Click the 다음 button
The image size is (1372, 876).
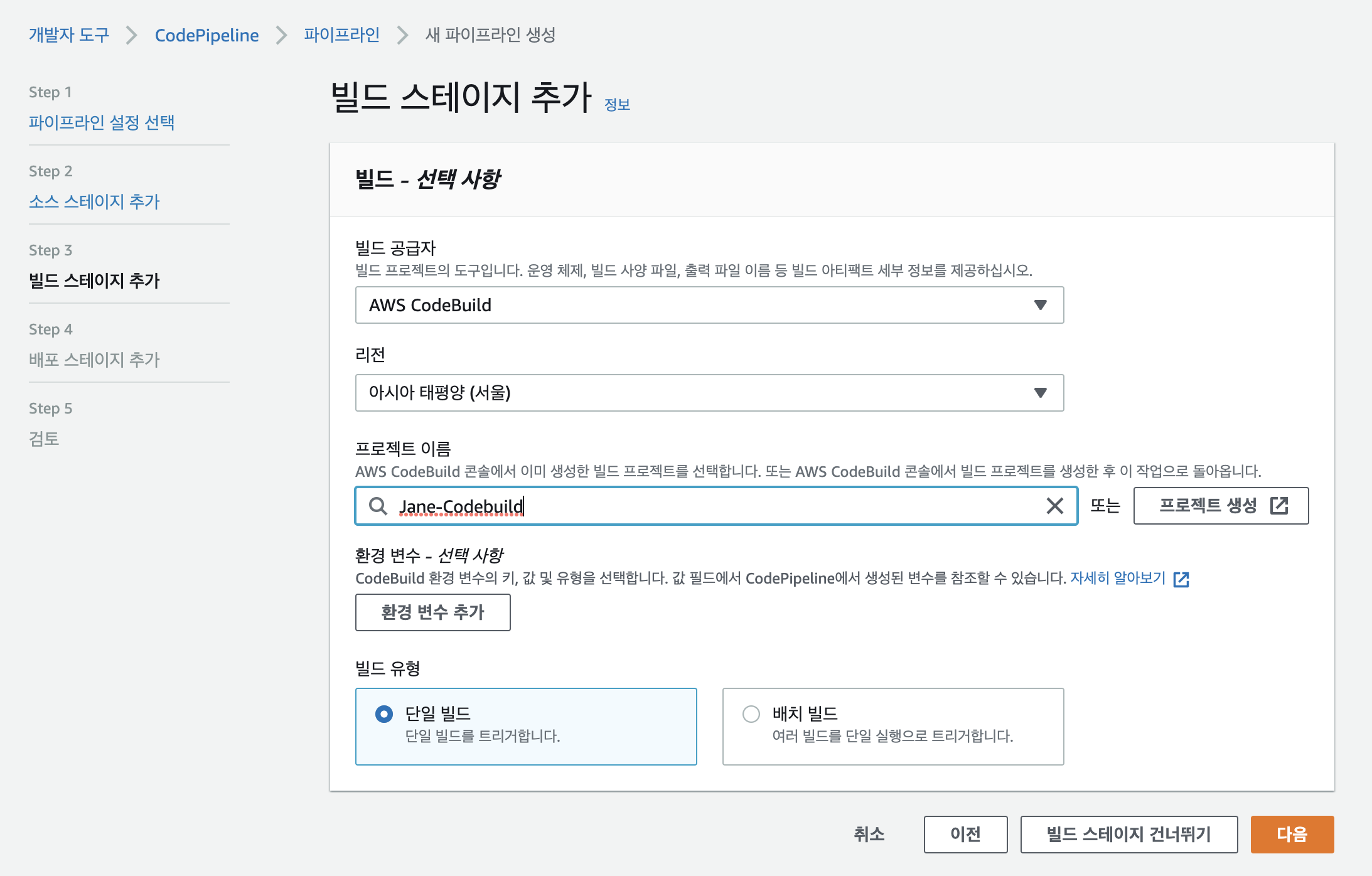[x=1292, y=835]
